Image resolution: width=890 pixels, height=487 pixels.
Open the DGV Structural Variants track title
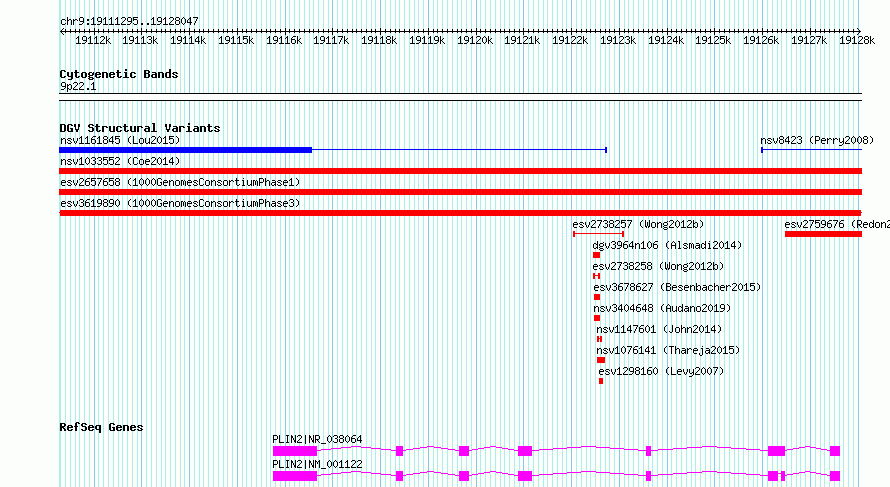point(140,128)
